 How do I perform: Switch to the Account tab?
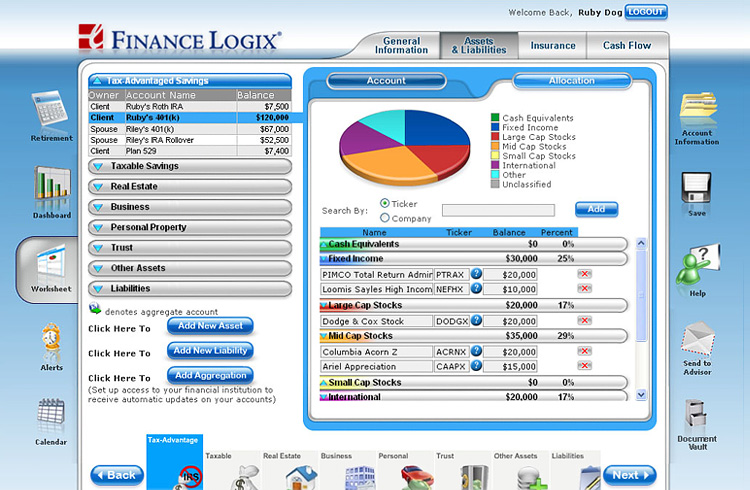[x=386, y=81]
